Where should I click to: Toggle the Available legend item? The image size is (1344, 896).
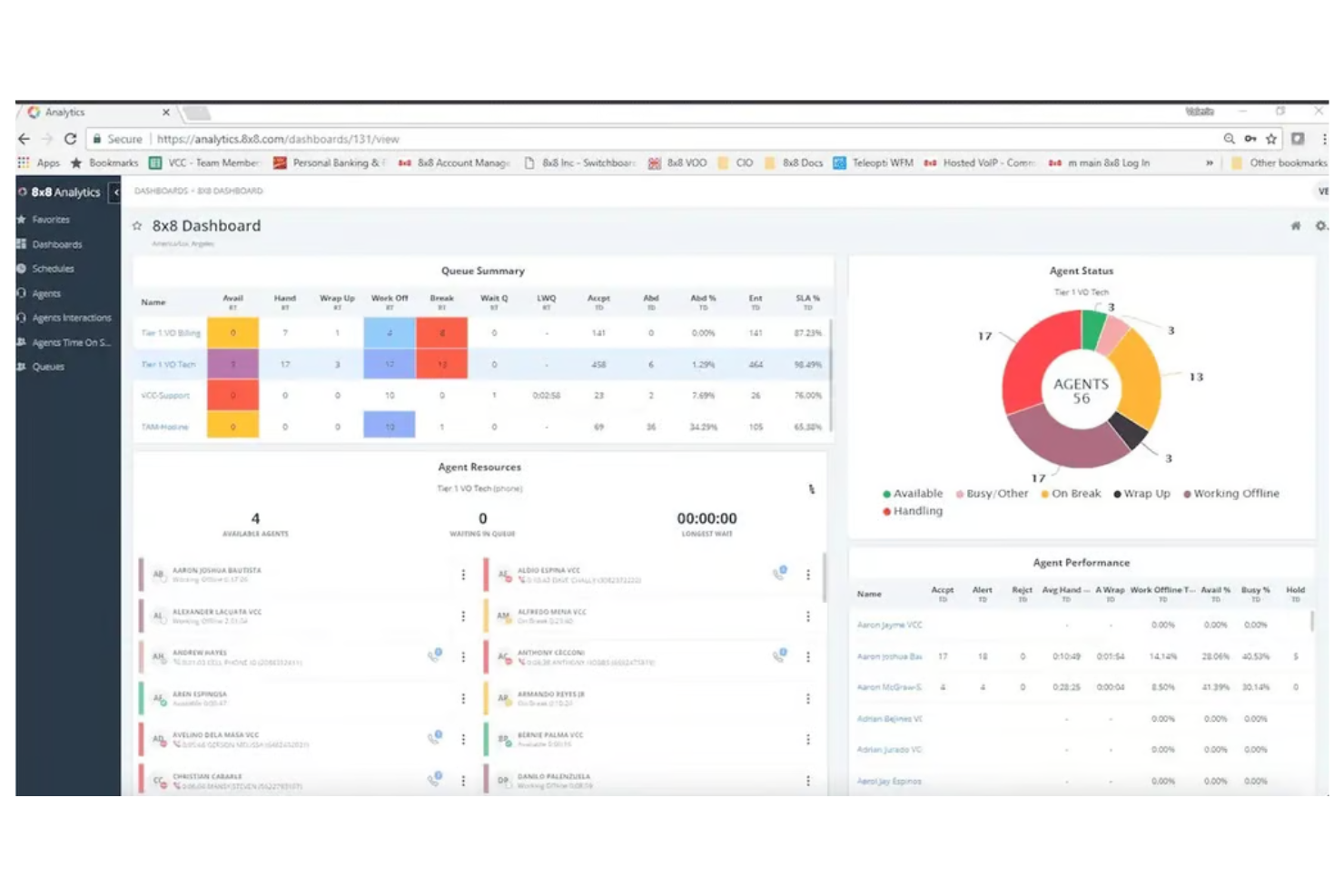pyautogui.click(x=913, y=494)
